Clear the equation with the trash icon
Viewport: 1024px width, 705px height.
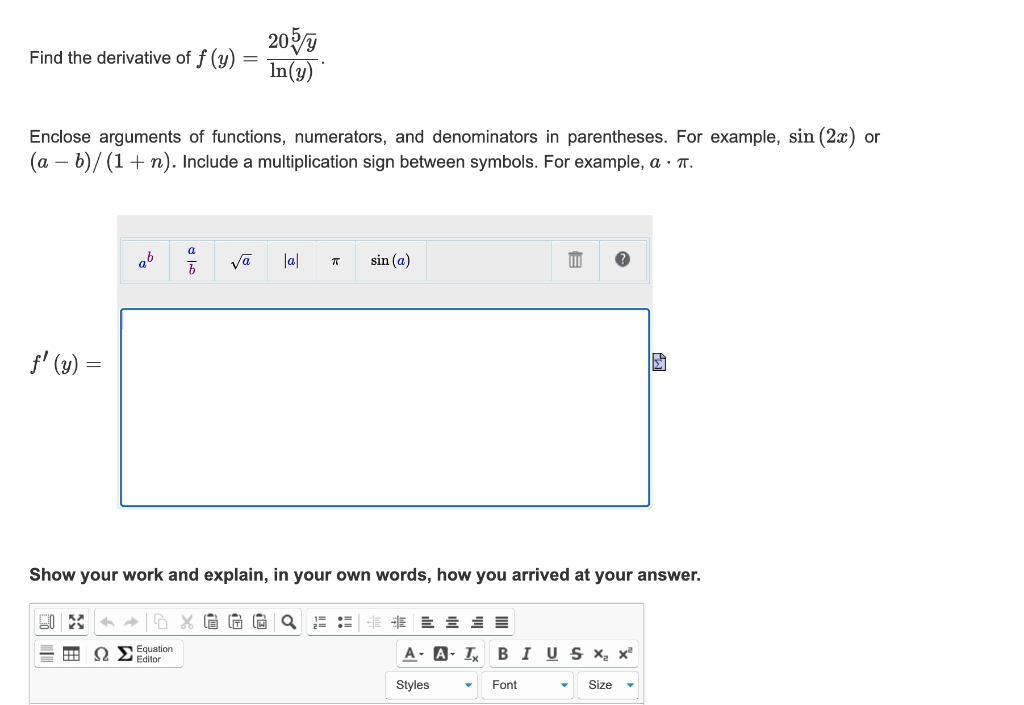(x=574, y=260)
